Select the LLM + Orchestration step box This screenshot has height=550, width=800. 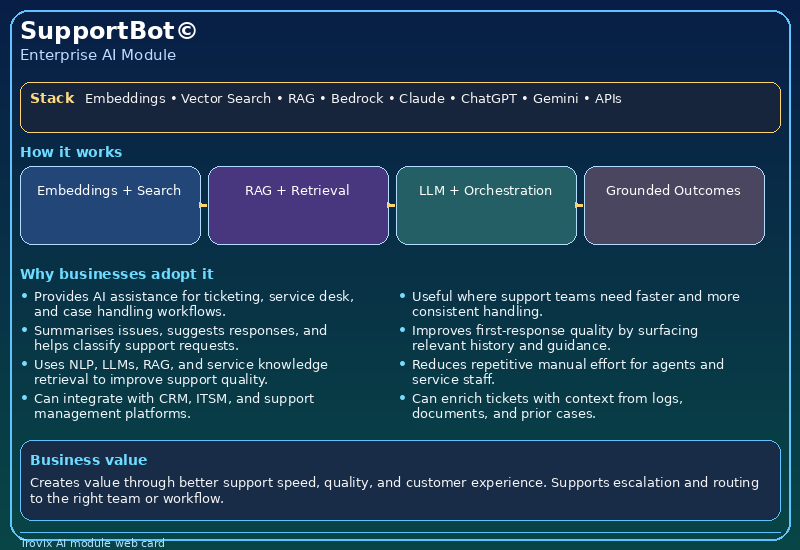coord(486,206)
